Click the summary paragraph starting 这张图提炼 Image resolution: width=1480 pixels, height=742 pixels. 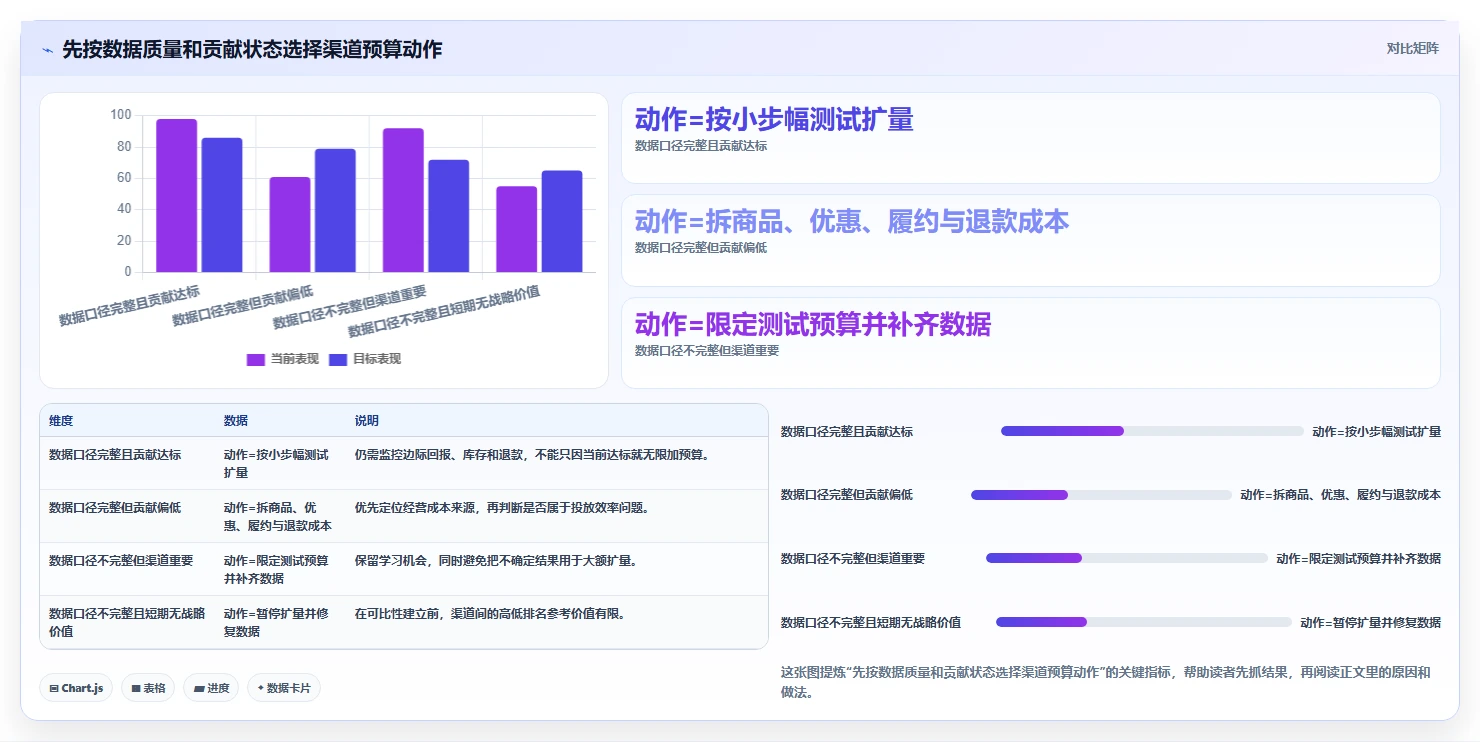1106,682
